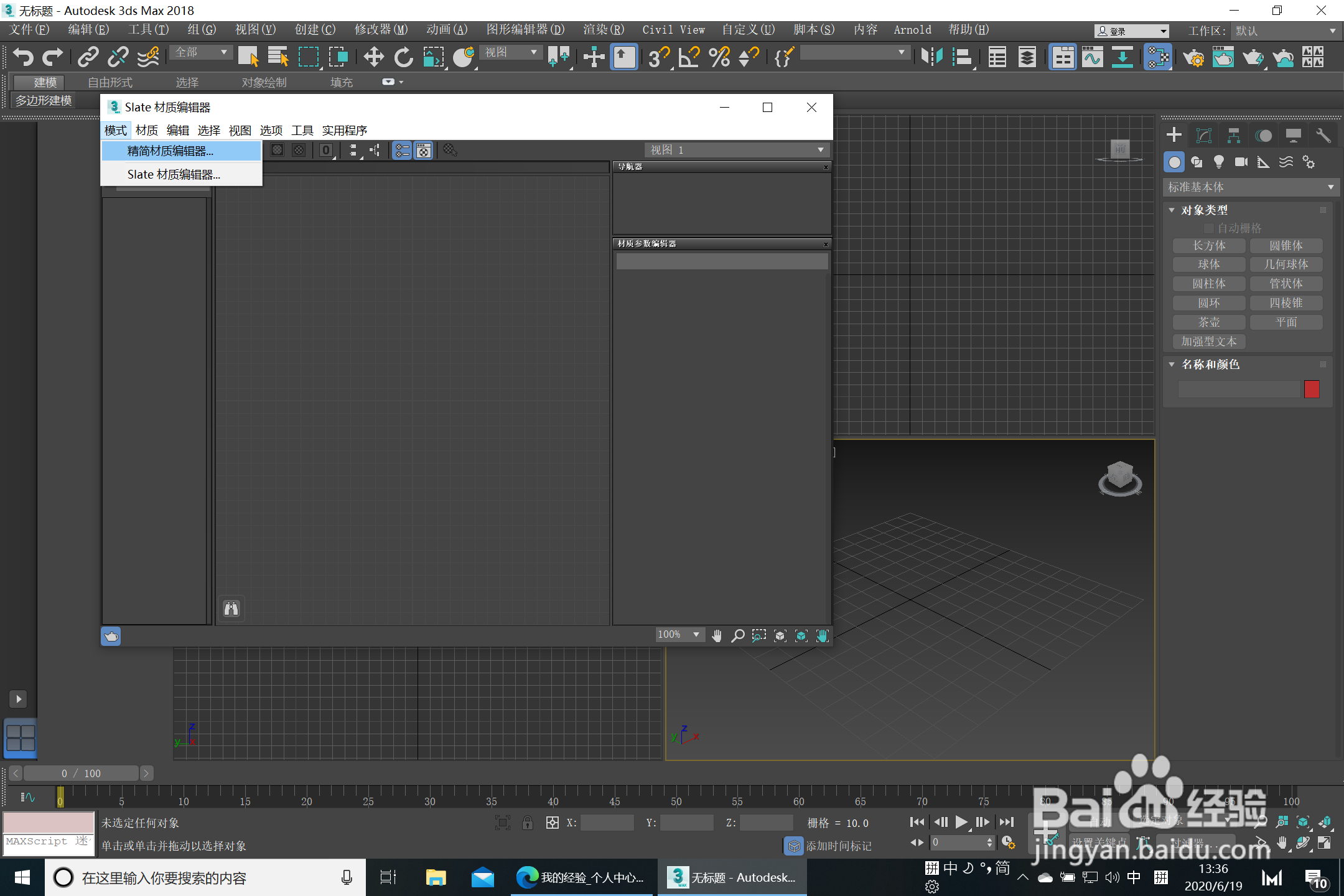Open 视图 1 dropdown in Slate editor
The width and height of the screenshot is (1344, 896).
pos(737,150)
